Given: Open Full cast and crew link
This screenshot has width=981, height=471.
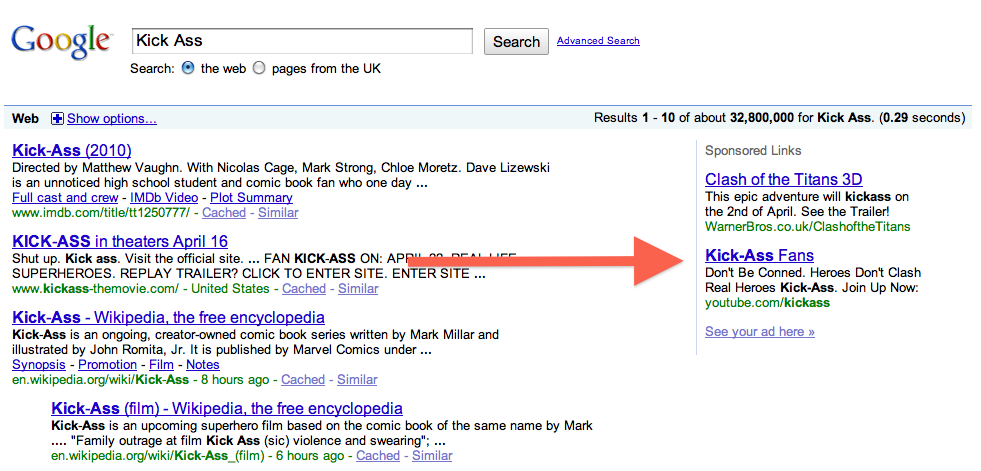Looking at the screenshot, I should pyautogui.click(x=65, y=198).
